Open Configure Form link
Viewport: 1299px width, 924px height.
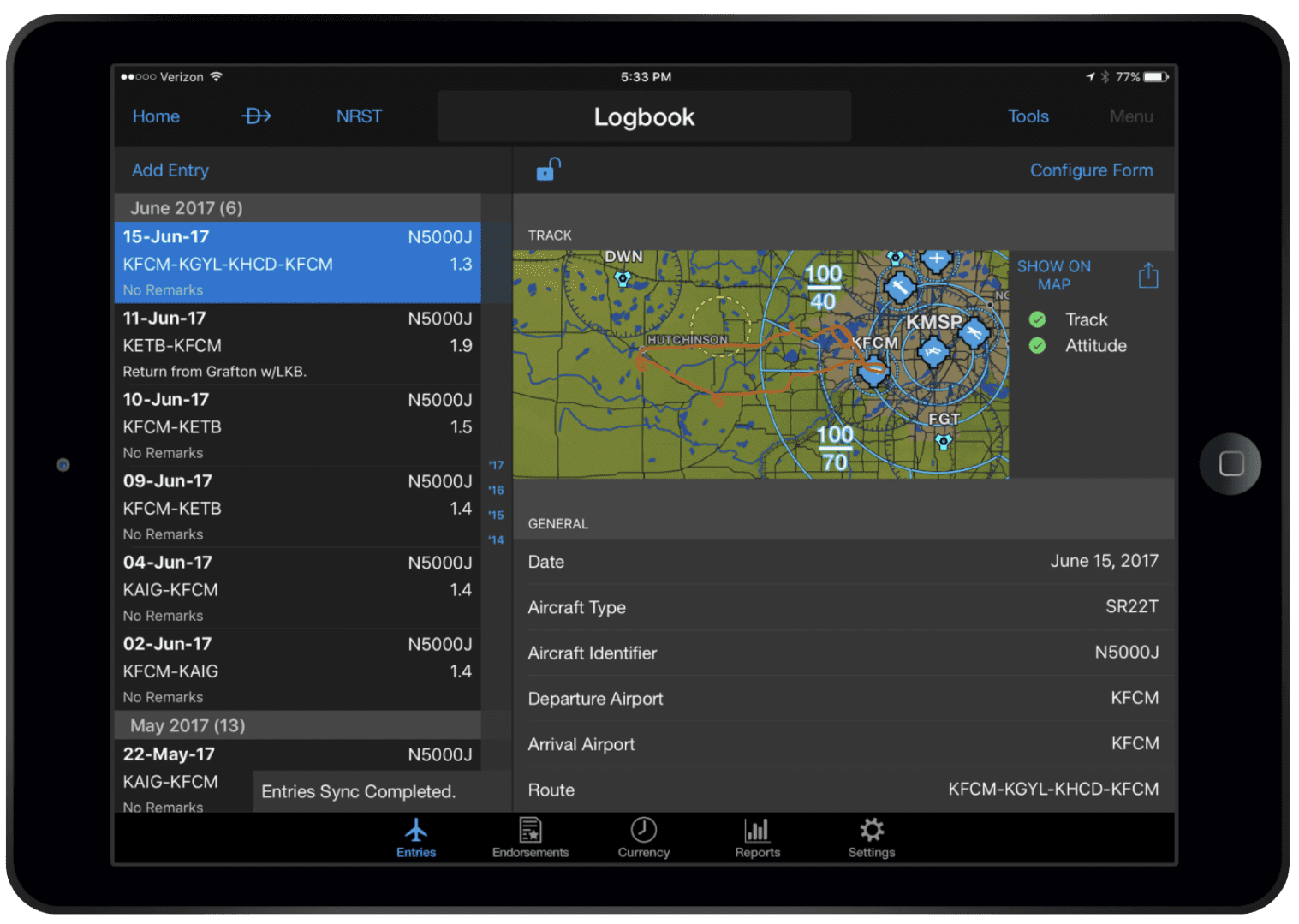(1090, 170)
